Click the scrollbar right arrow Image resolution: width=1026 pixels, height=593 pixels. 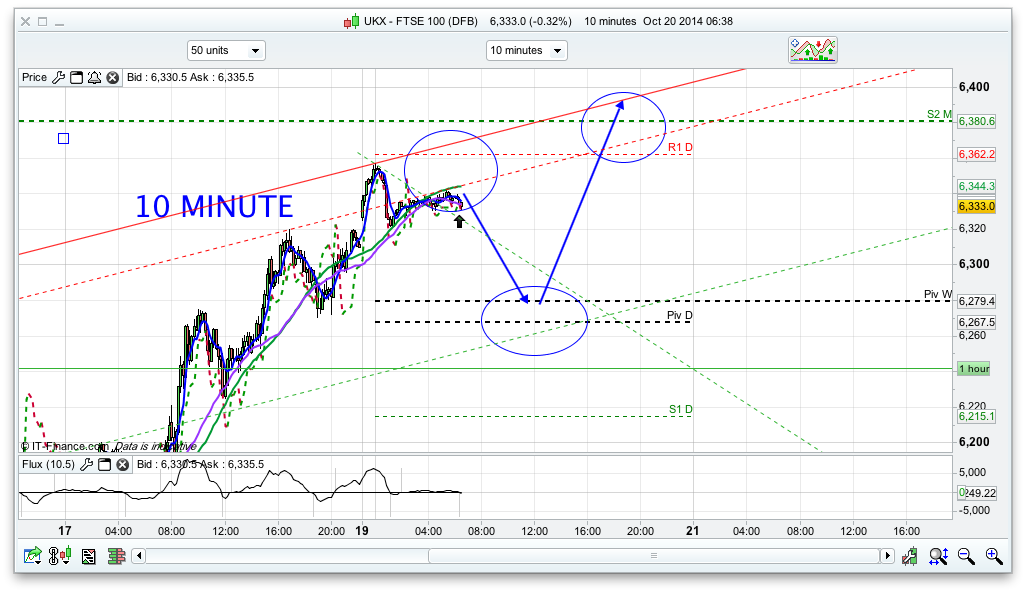coord(887,556)
